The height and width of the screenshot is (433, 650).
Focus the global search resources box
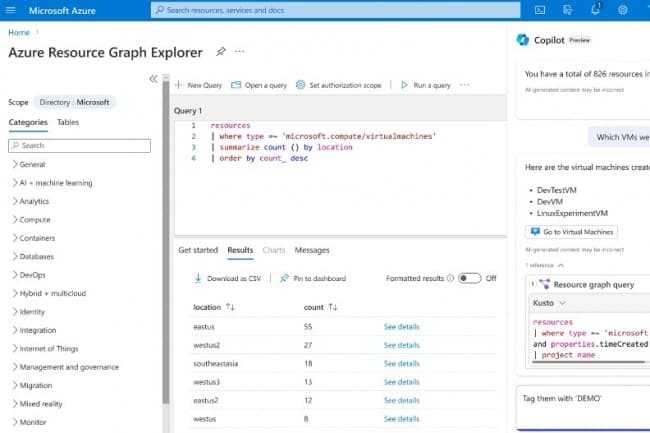(335, 10)
